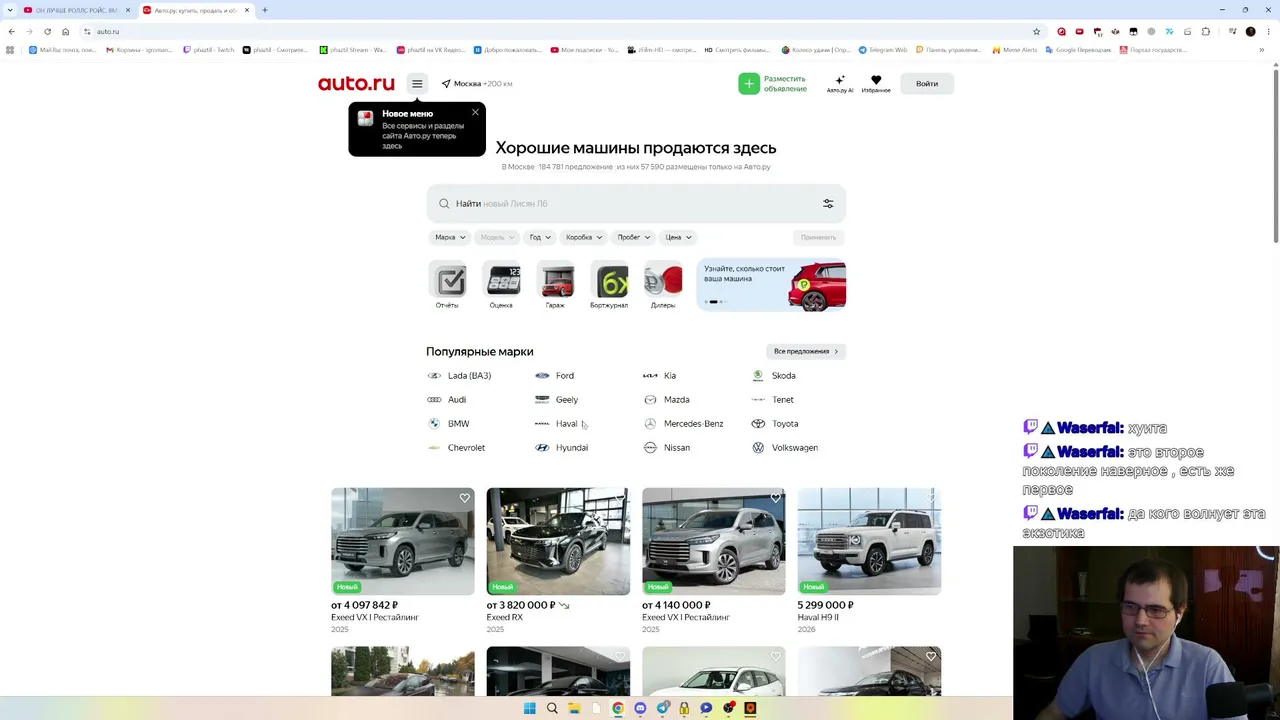Open the auto.ru hamburger menu
This screenshot has height=720, width=1280.
[x=417, y=84]
